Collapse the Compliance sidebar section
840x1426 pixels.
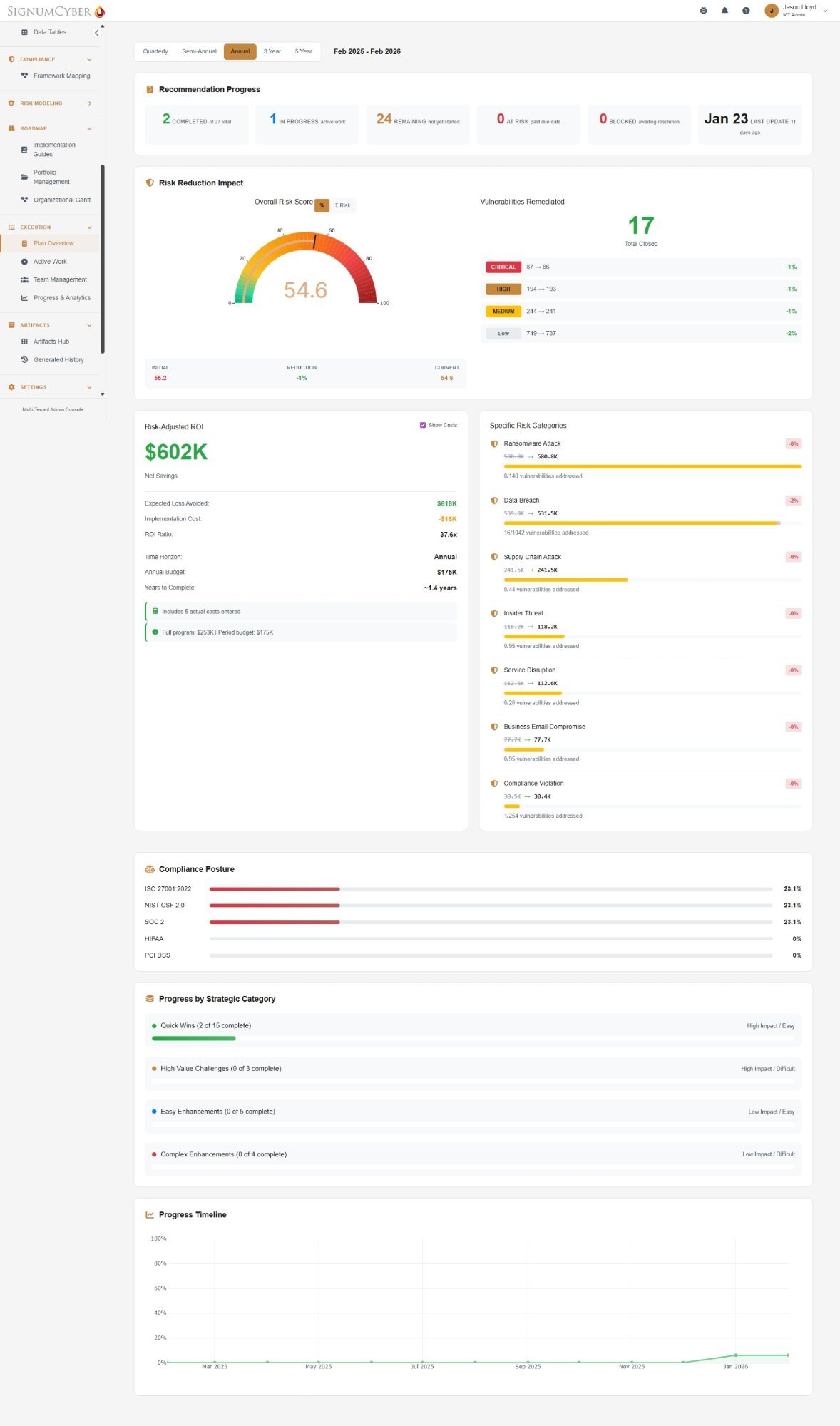89,59
